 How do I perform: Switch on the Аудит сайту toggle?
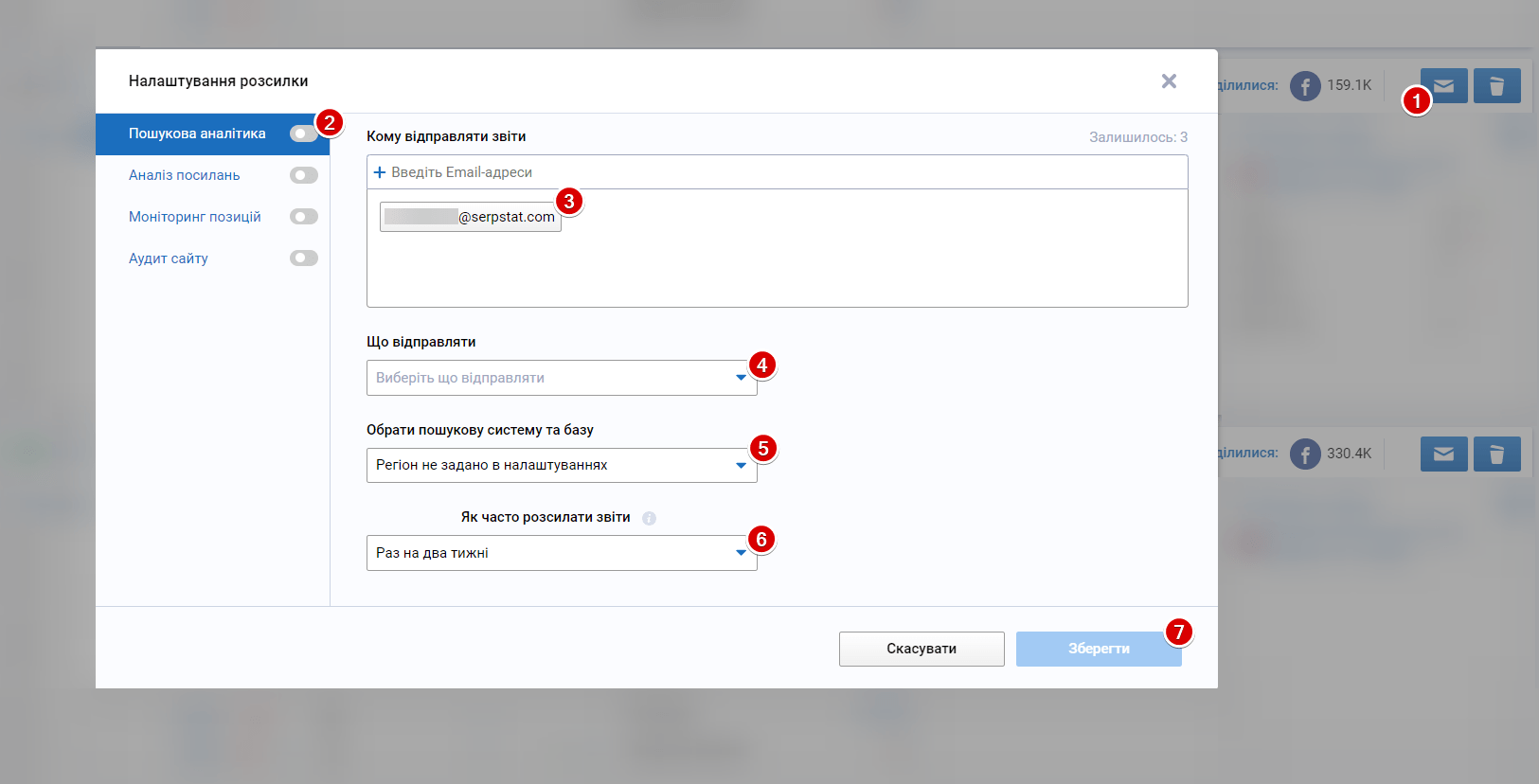click(303, 258)
